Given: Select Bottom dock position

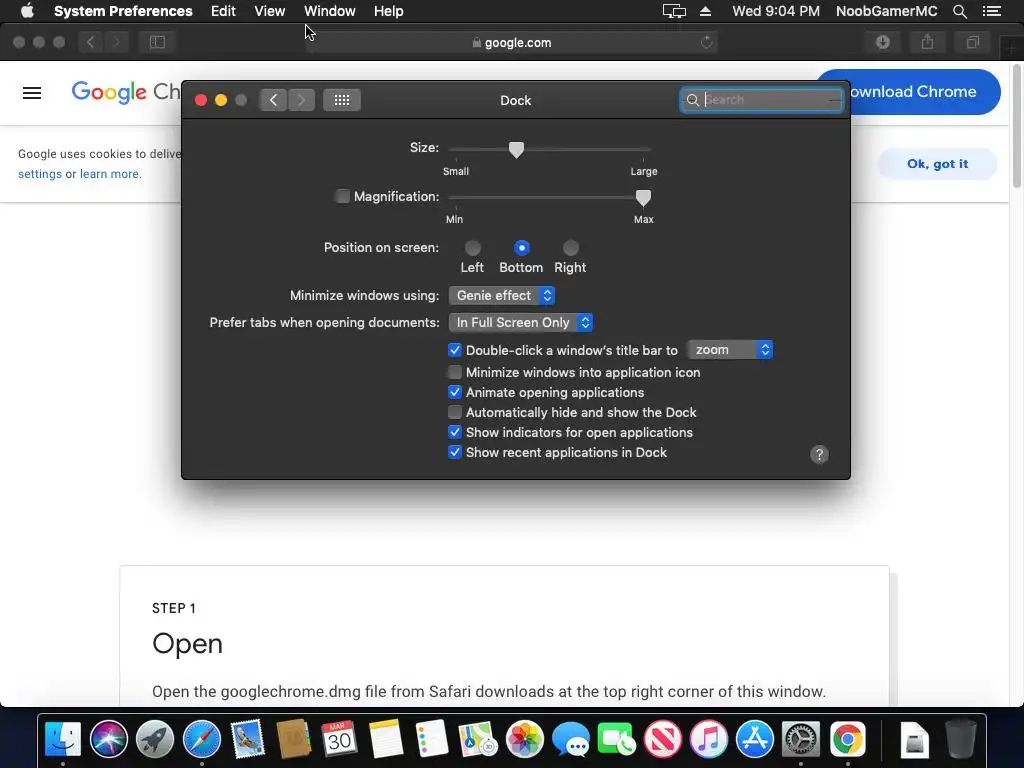Looking at the screenshot, I should [522, 248].
